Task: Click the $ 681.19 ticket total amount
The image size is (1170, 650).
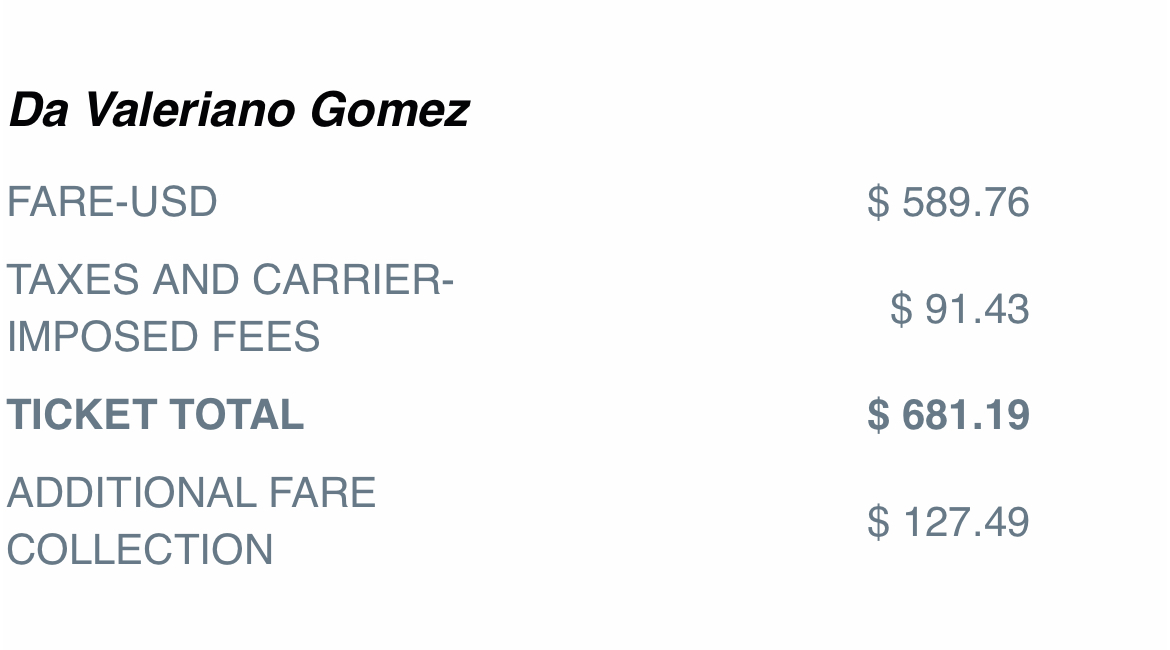Action: (948, 415)
